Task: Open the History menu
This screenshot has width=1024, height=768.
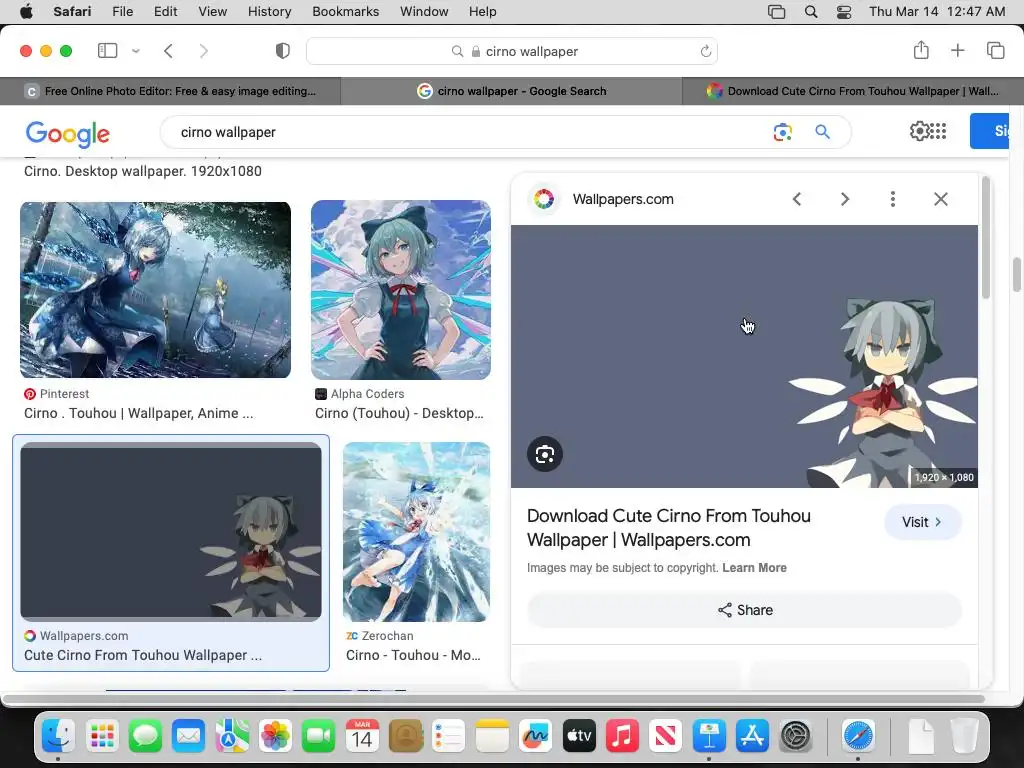Action: click(x=269, y=11)
